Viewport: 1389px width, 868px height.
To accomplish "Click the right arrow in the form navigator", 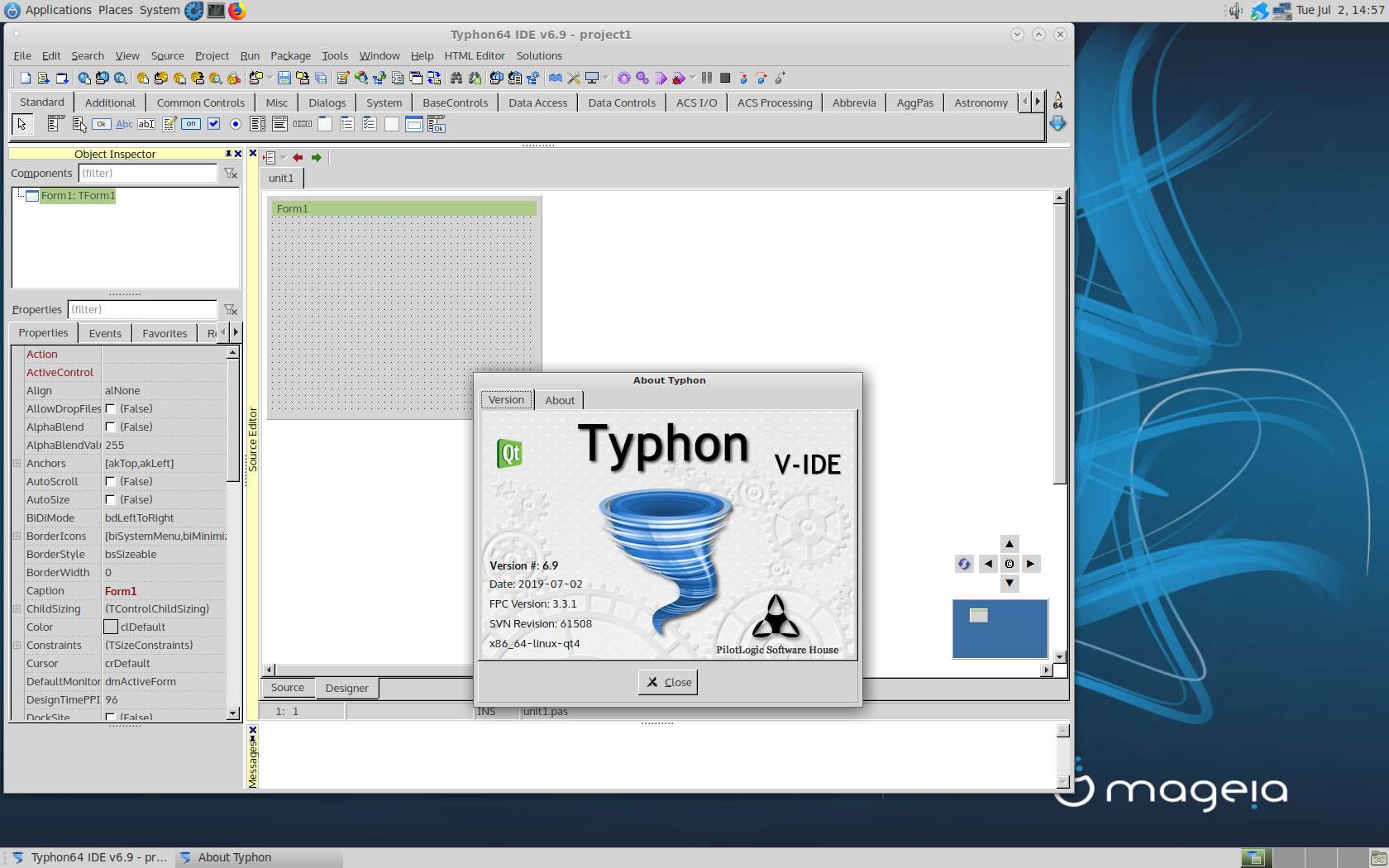I will click(x=1030, y=564).
